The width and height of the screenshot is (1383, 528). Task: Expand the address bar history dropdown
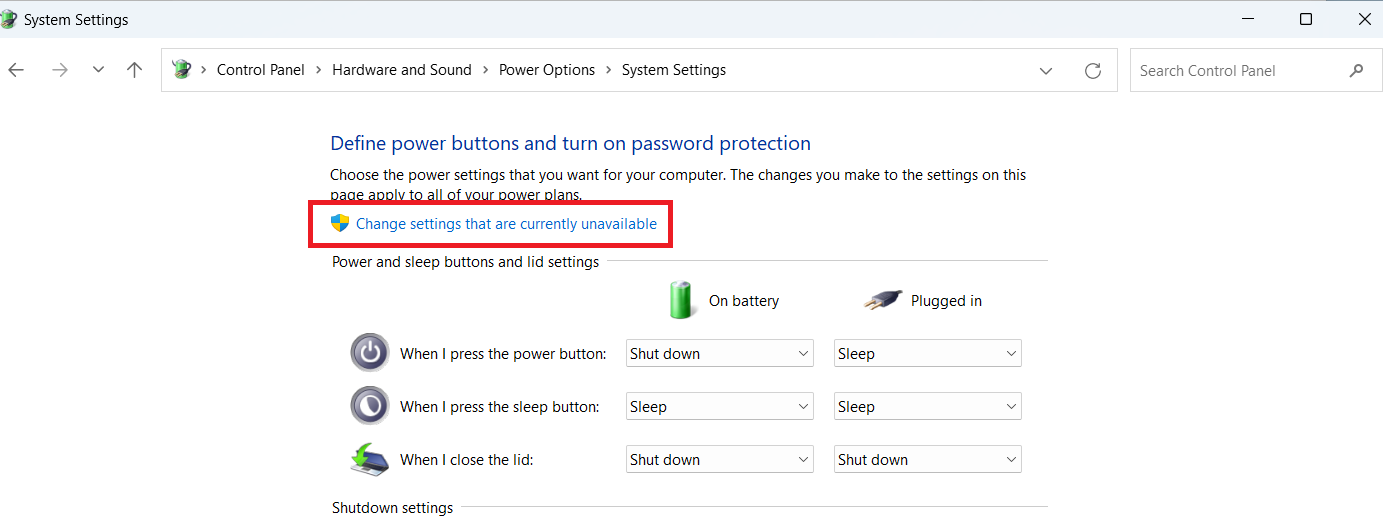point(1046,71)
